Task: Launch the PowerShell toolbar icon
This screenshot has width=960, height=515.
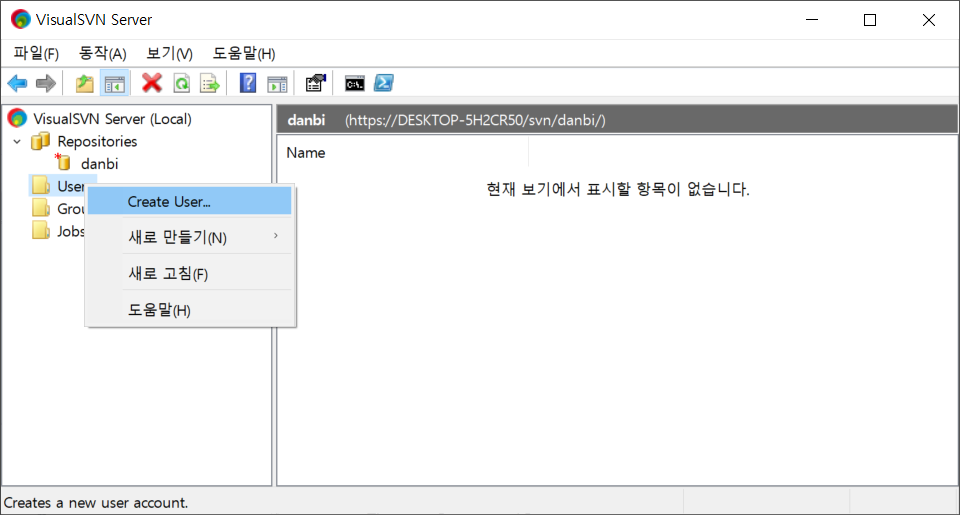Action: pos(384,83)
